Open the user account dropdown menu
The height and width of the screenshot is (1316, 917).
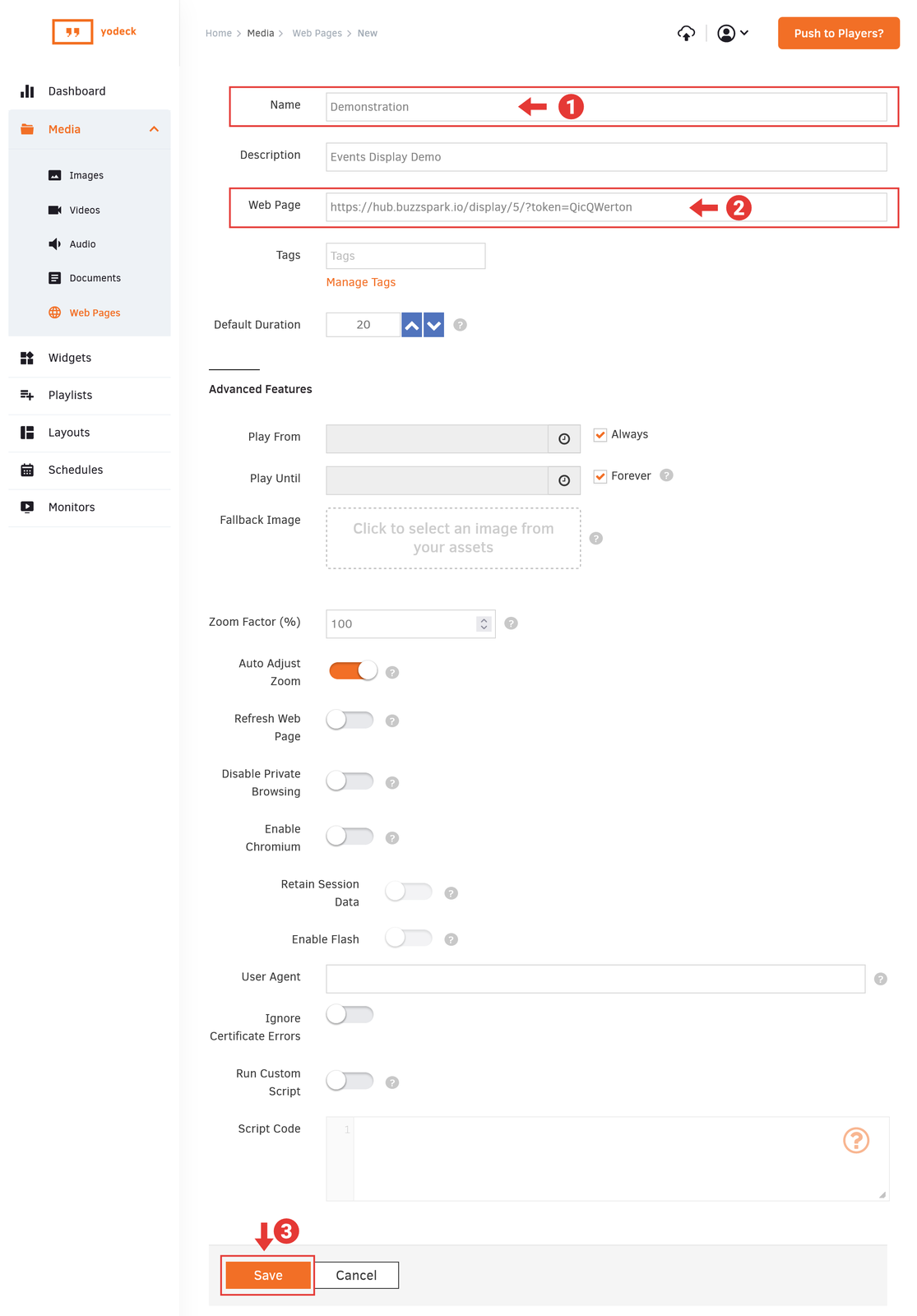pyautogui.click(x=733, y=34)
